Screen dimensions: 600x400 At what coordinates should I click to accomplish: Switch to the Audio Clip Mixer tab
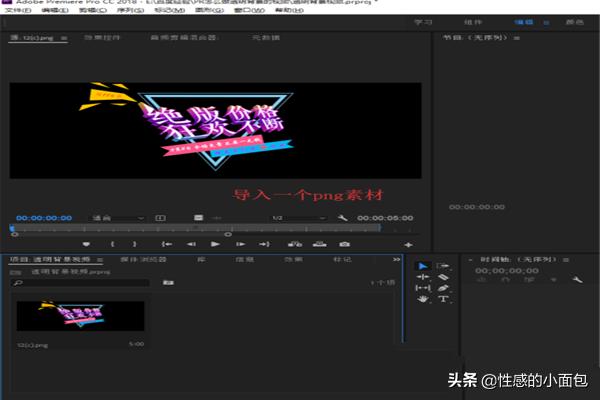(x=184, y=38)
